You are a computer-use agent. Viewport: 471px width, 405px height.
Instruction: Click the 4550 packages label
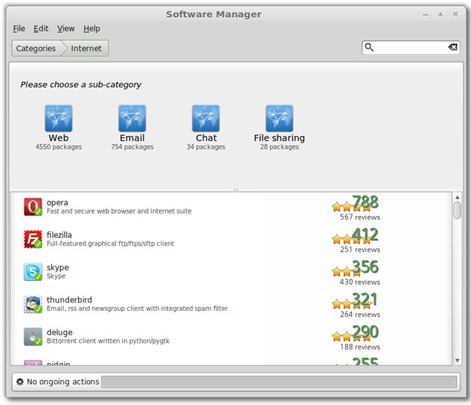(59, 147)
